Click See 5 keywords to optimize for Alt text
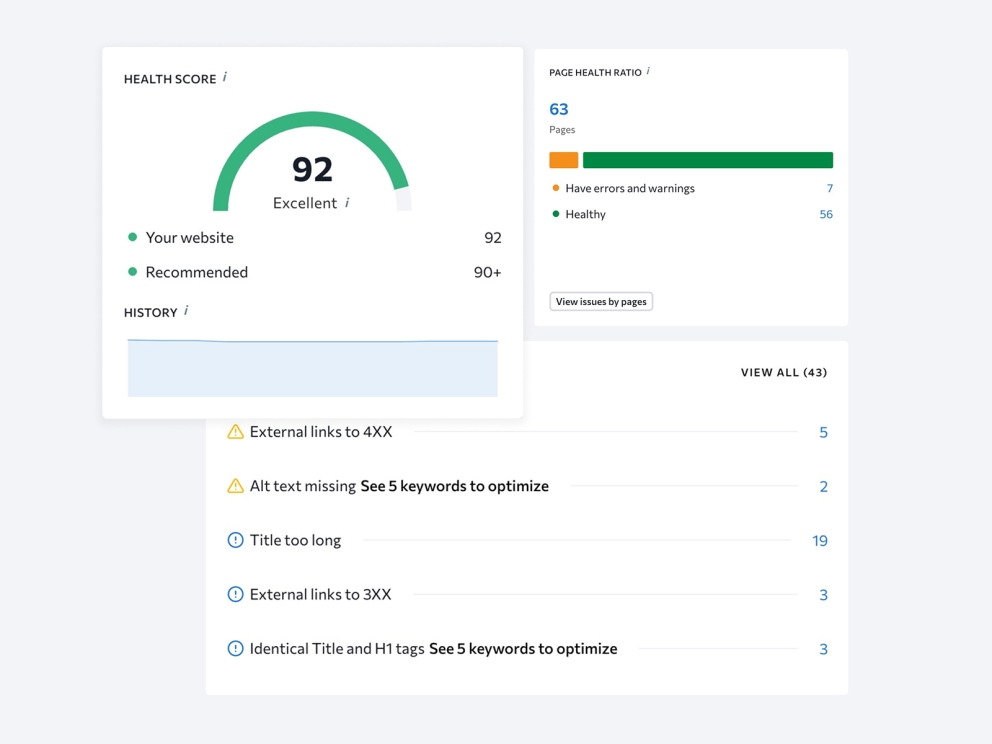 454,486
